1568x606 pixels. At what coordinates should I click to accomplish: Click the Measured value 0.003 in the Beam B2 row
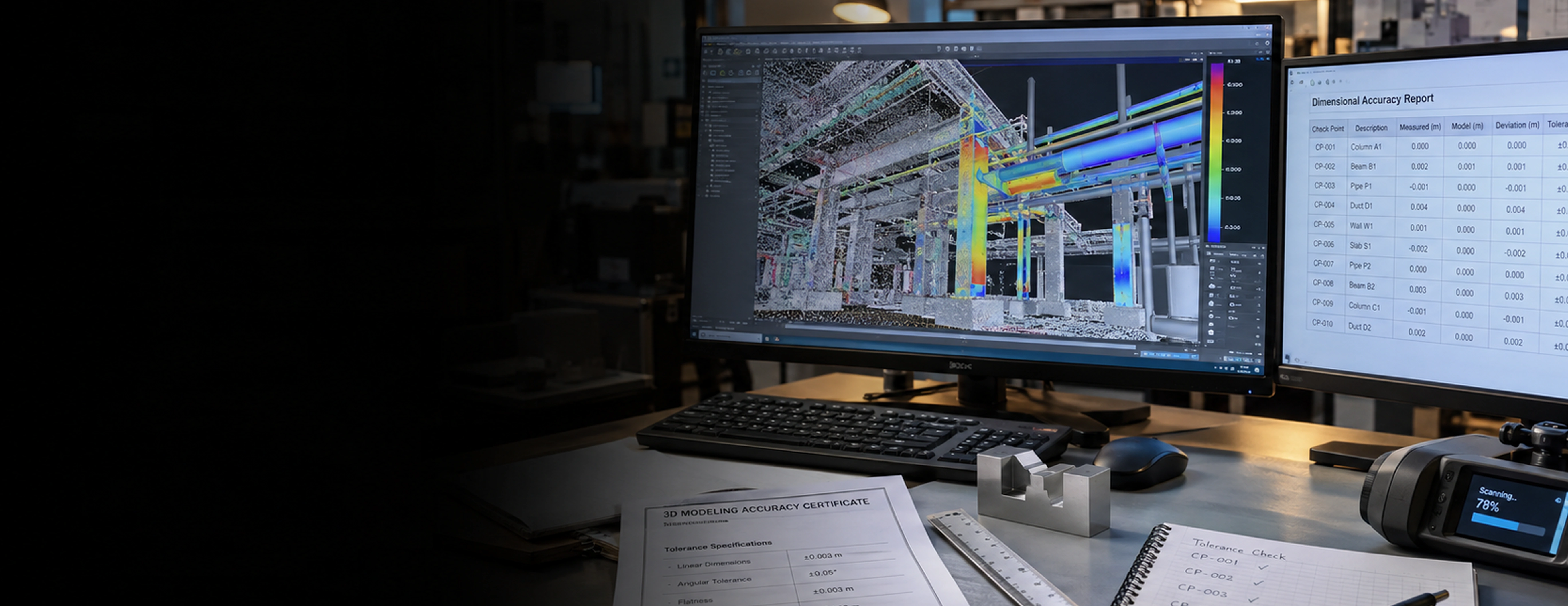click(x=1417, y=290)
